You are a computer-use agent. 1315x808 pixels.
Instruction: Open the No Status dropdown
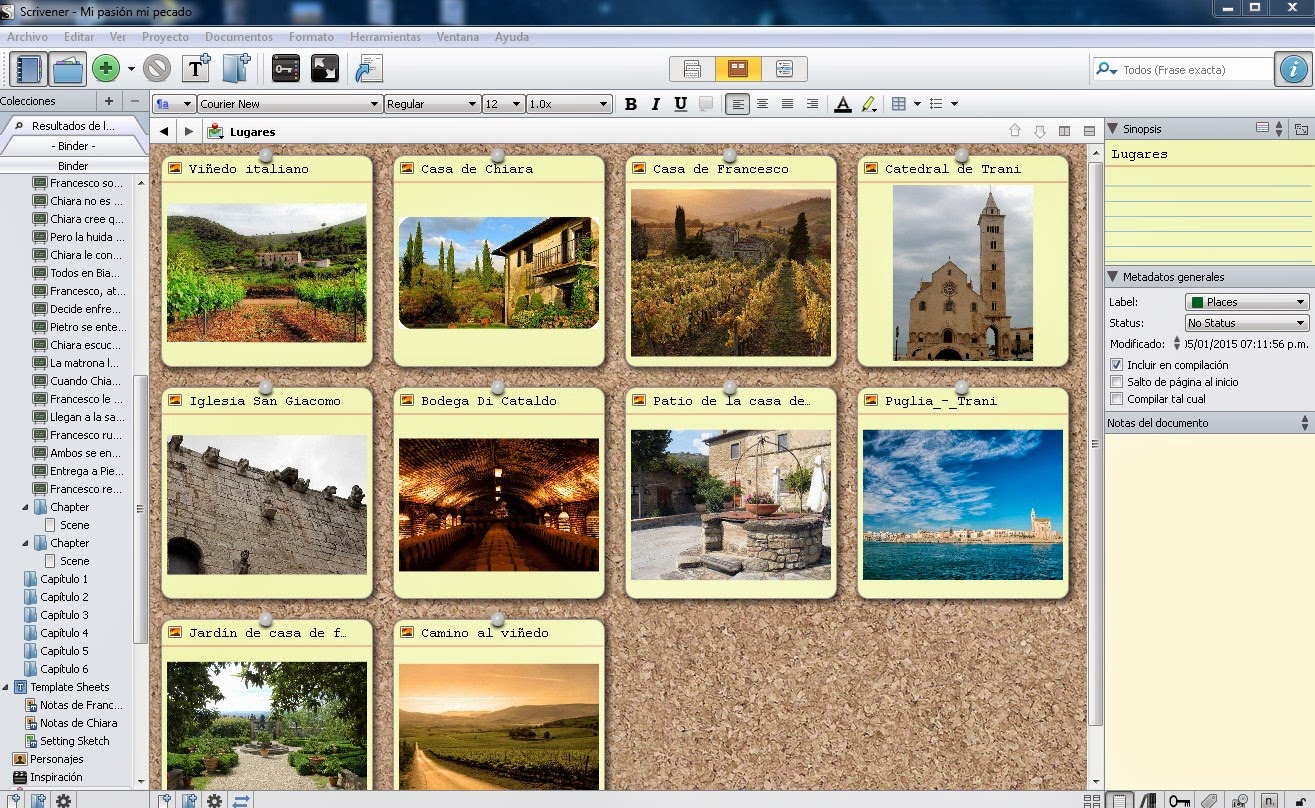point(1246,323)
